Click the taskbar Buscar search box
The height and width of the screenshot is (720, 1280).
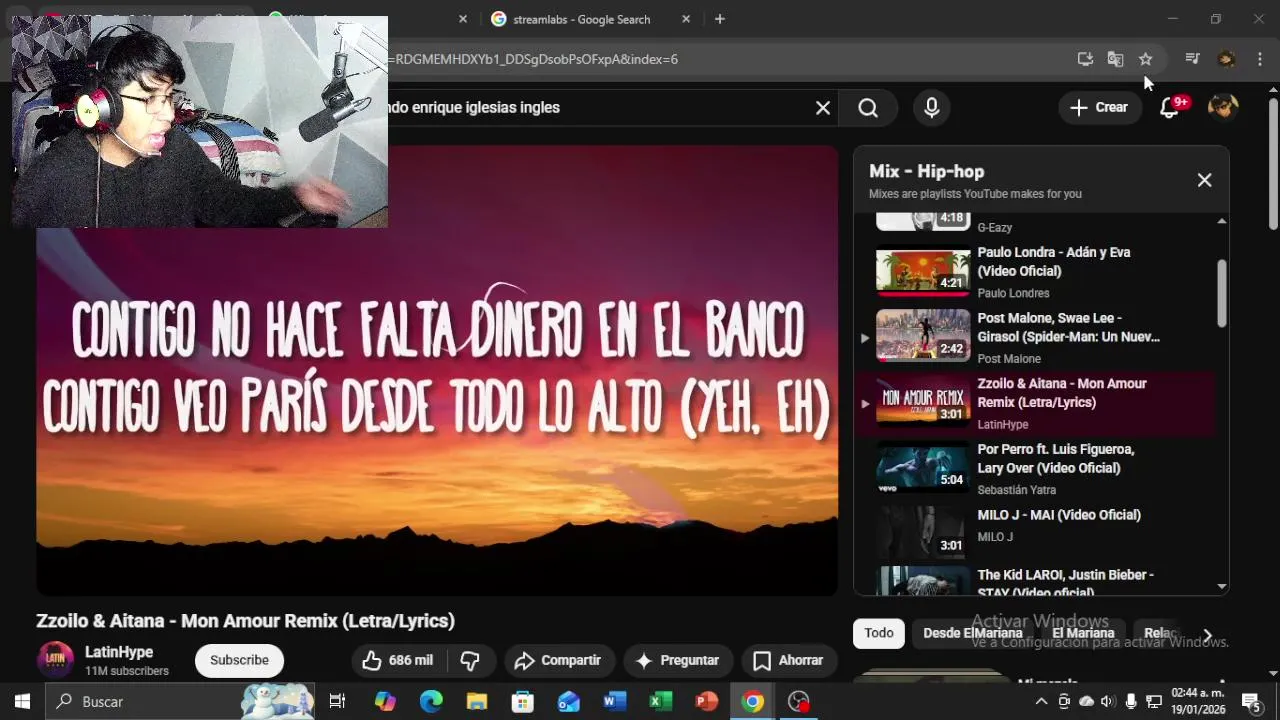[x=180, y=701]
